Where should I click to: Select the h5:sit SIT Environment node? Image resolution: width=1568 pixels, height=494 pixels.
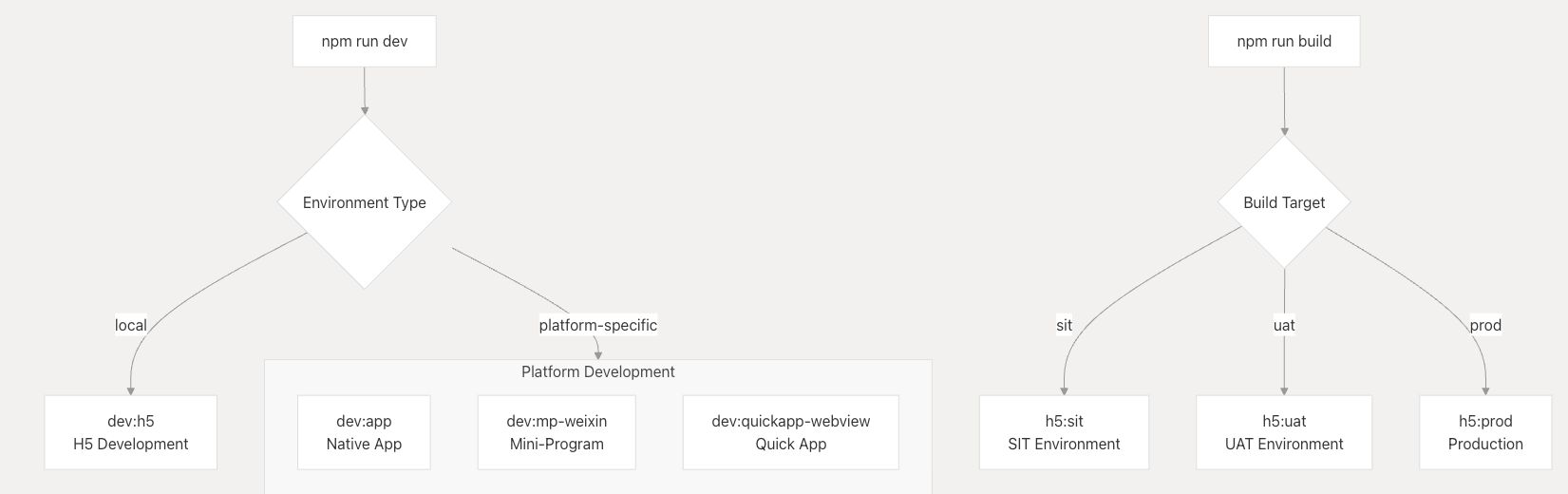click(x=1064, y=432)
